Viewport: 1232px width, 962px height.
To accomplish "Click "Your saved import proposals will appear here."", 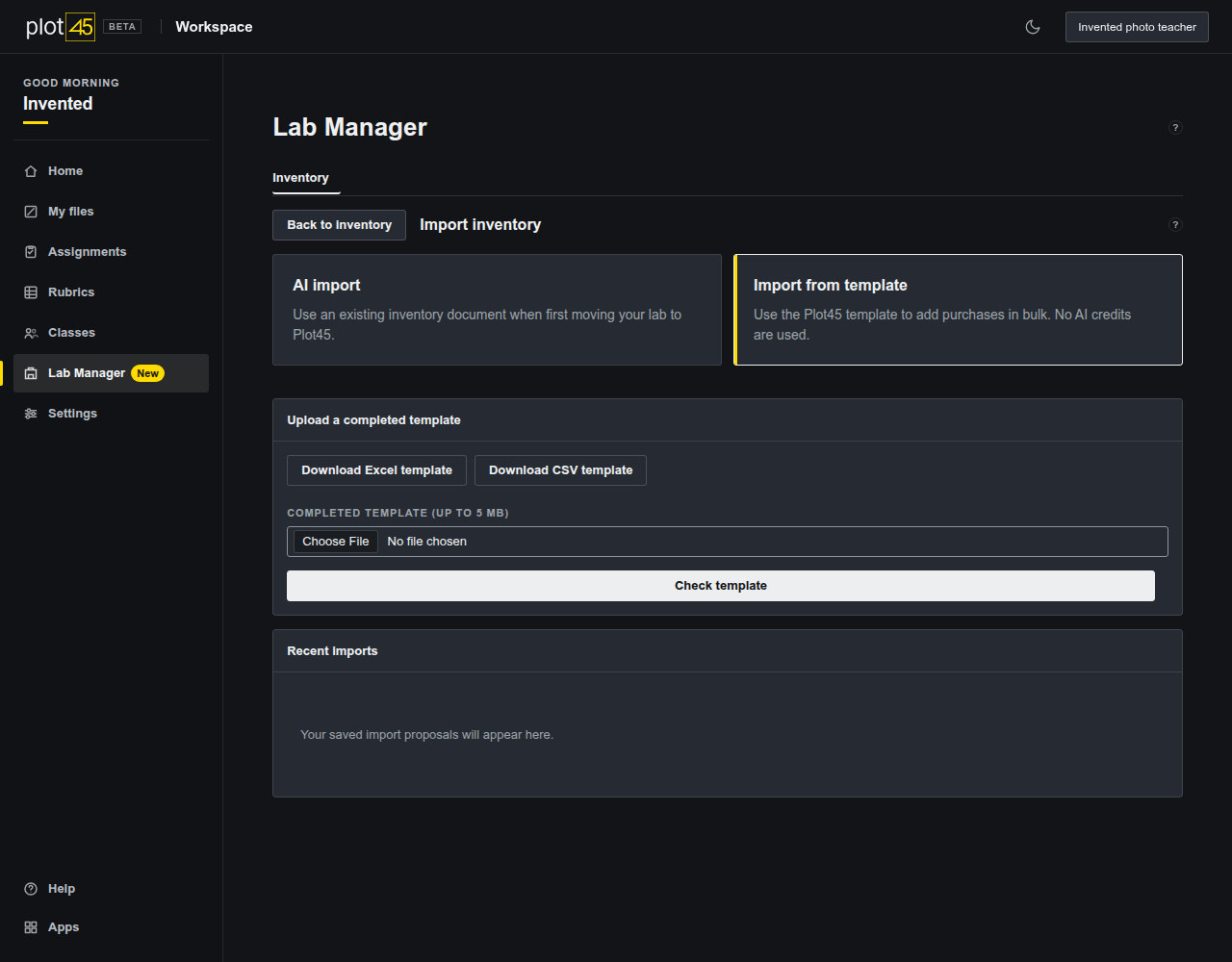I will (426, 735).
